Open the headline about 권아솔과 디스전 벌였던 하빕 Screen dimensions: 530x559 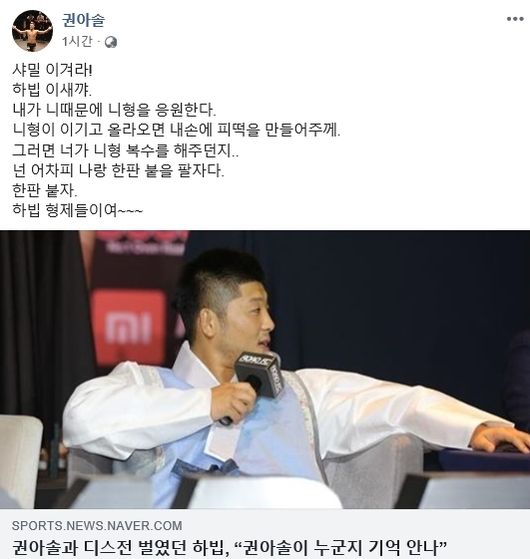click(230, 547)
